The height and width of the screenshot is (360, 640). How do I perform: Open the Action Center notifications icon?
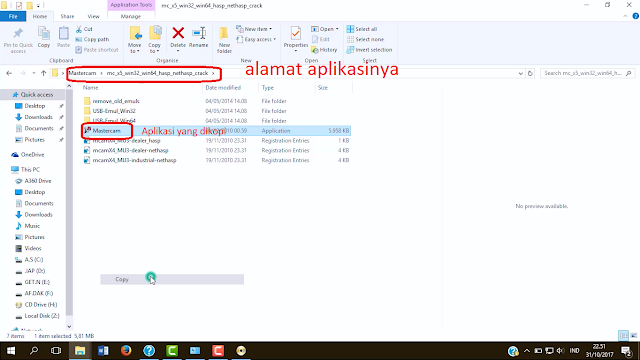[627, 351]
